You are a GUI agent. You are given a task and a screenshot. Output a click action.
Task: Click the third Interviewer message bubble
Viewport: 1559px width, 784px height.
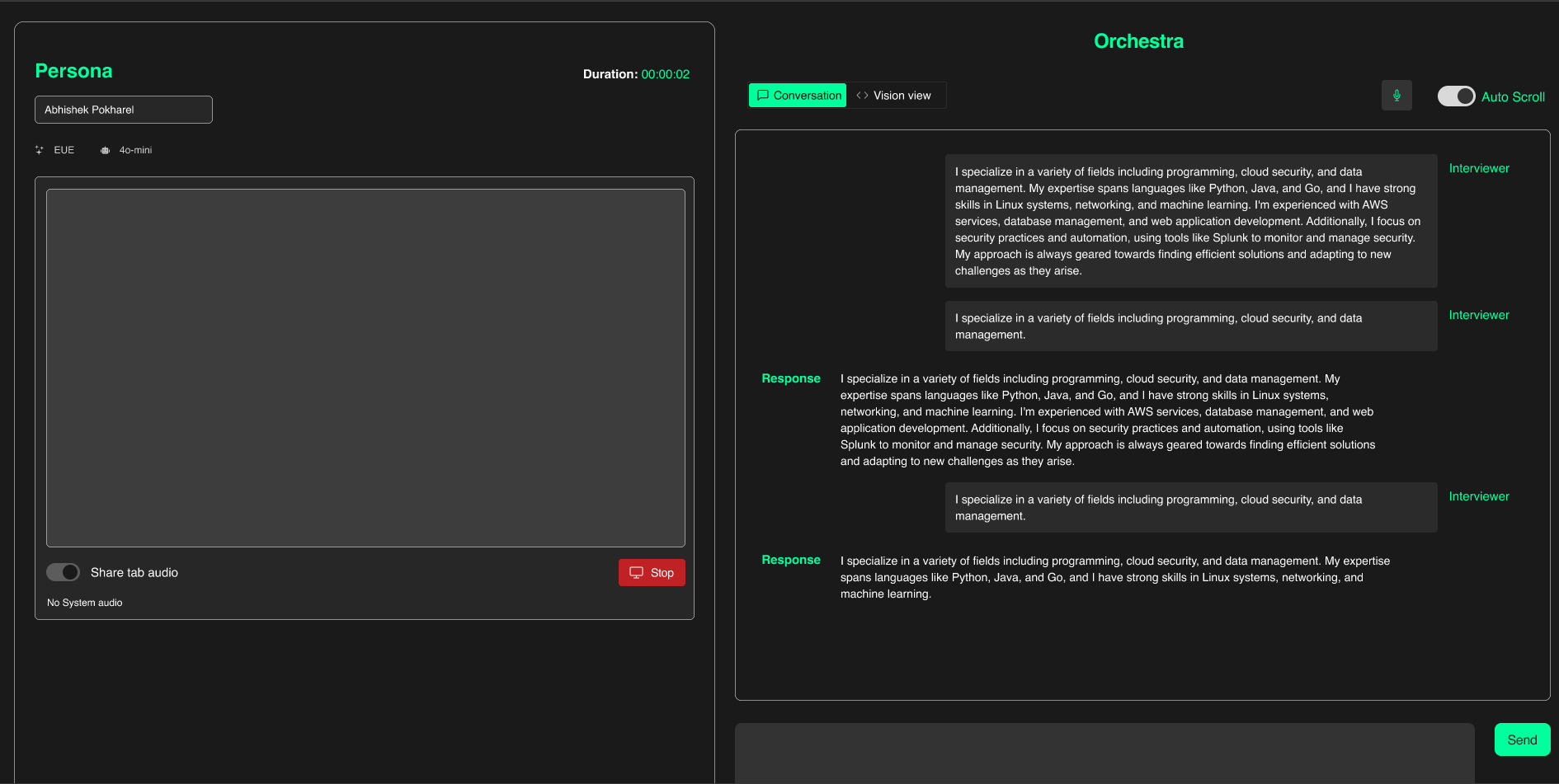point(1191,508)
